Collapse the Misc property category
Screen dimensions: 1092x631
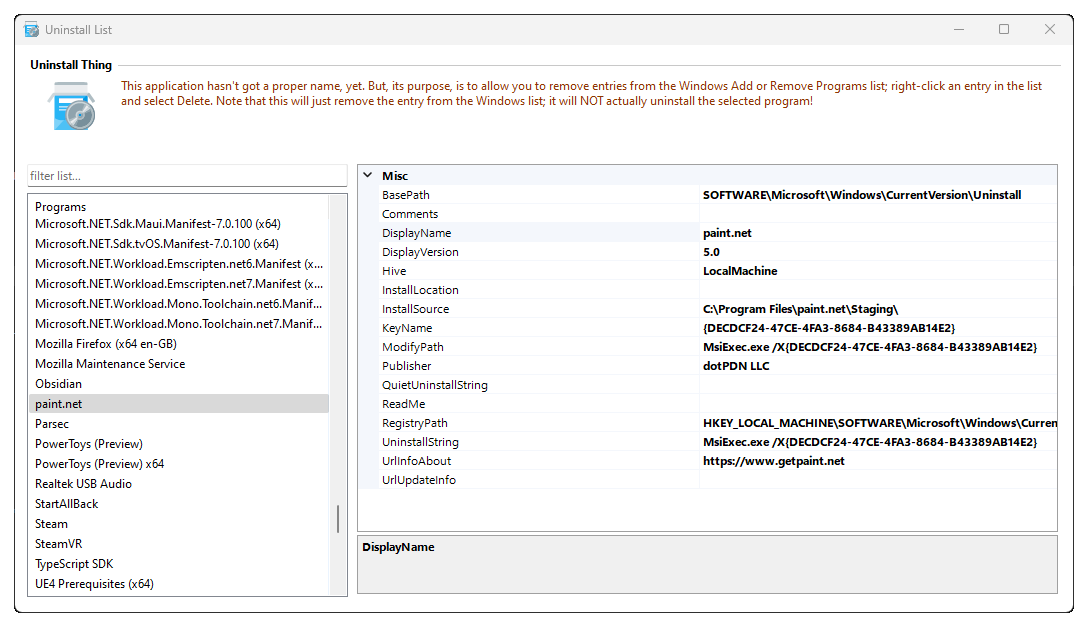point(368,176)
